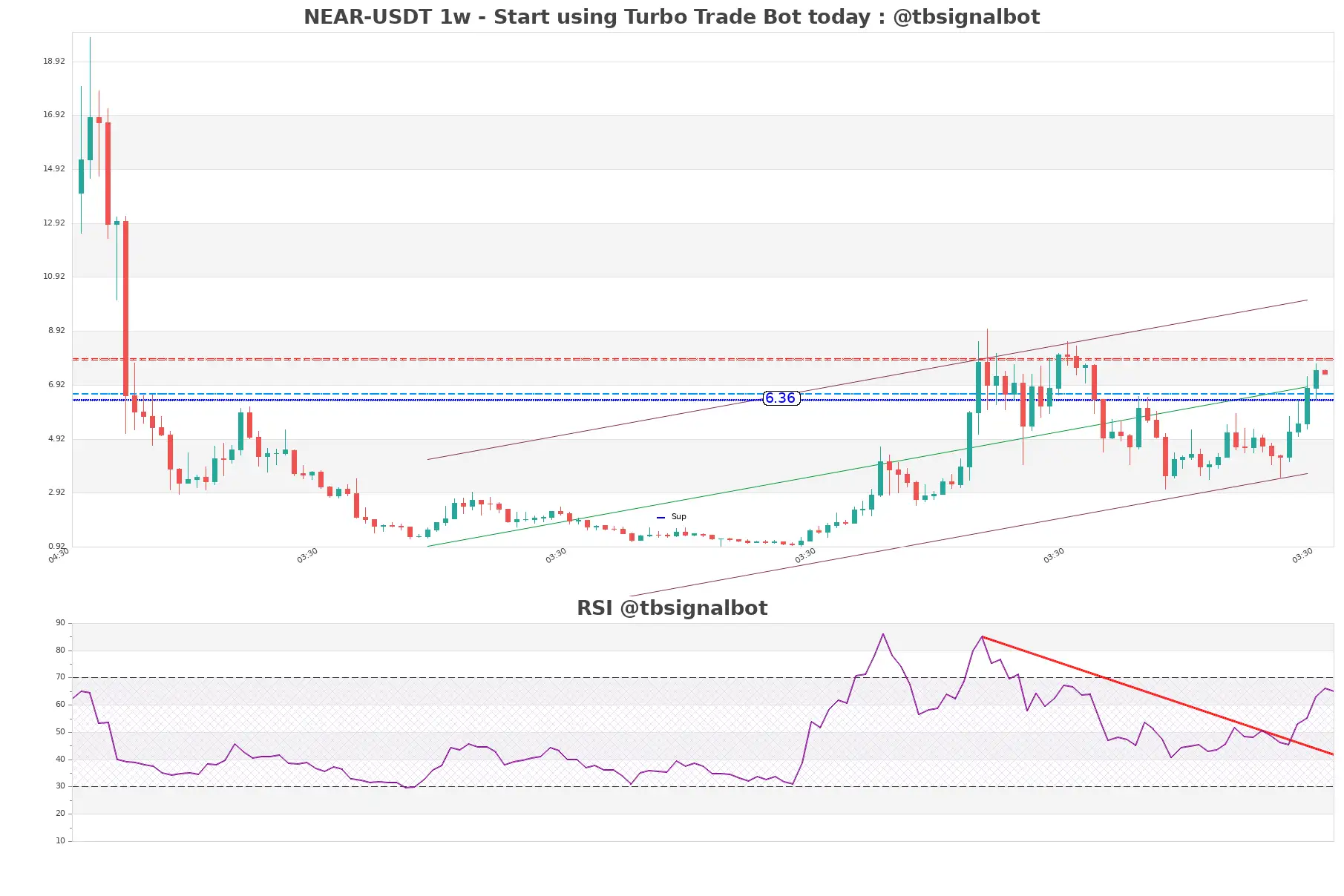The image size is (1344, 896).
Task: Click the 6.92 price axis label
Action: (56, 385)
